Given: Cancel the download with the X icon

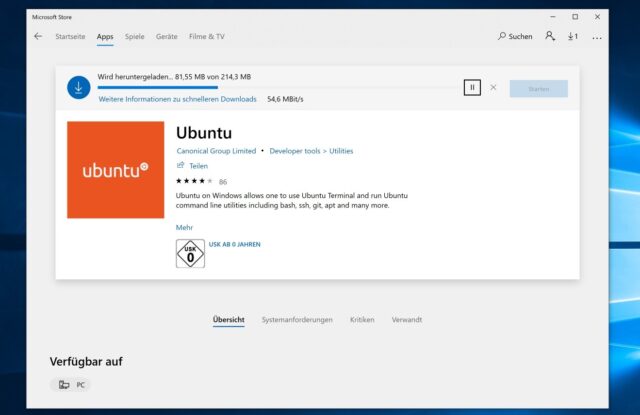Looking at the screenshot, I should coord(493,88).
